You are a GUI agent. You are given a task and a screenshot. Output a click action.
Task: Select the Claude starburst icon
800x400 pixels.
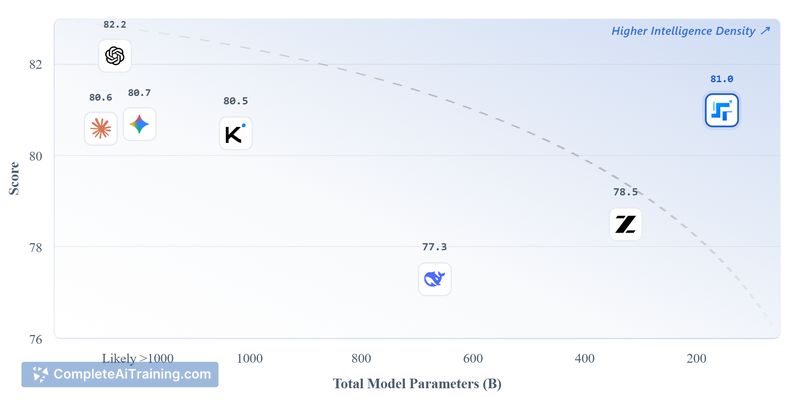pyautogui.click(x=100, y=128)
